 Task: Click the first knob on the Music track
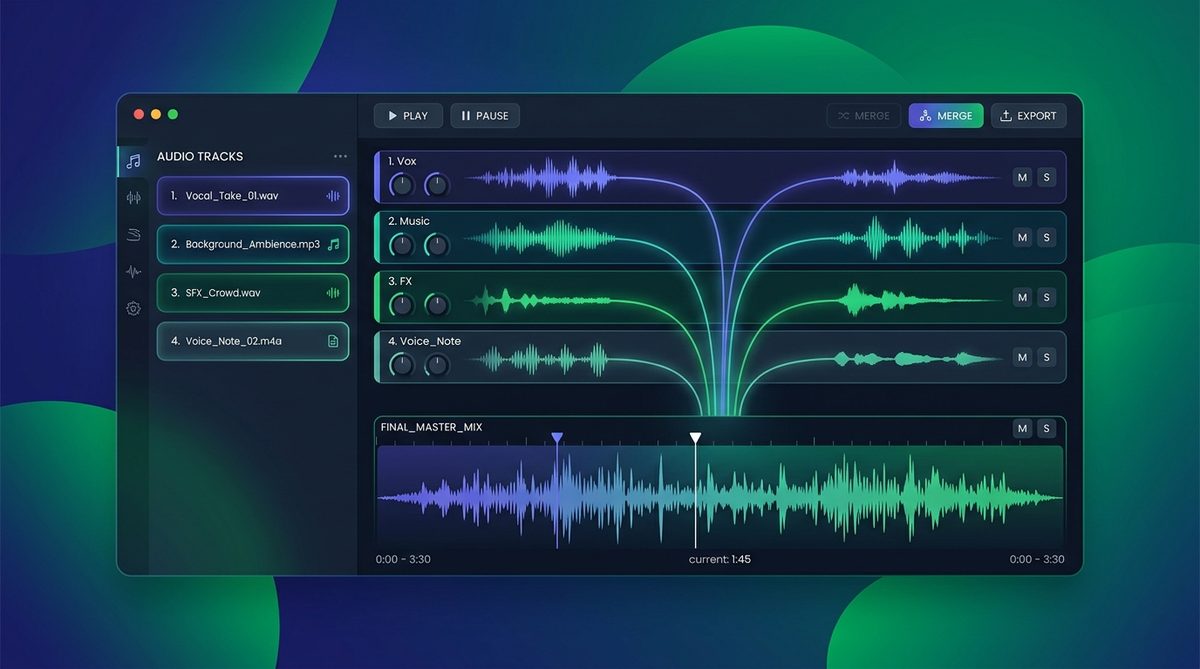(x=402, y=245)
